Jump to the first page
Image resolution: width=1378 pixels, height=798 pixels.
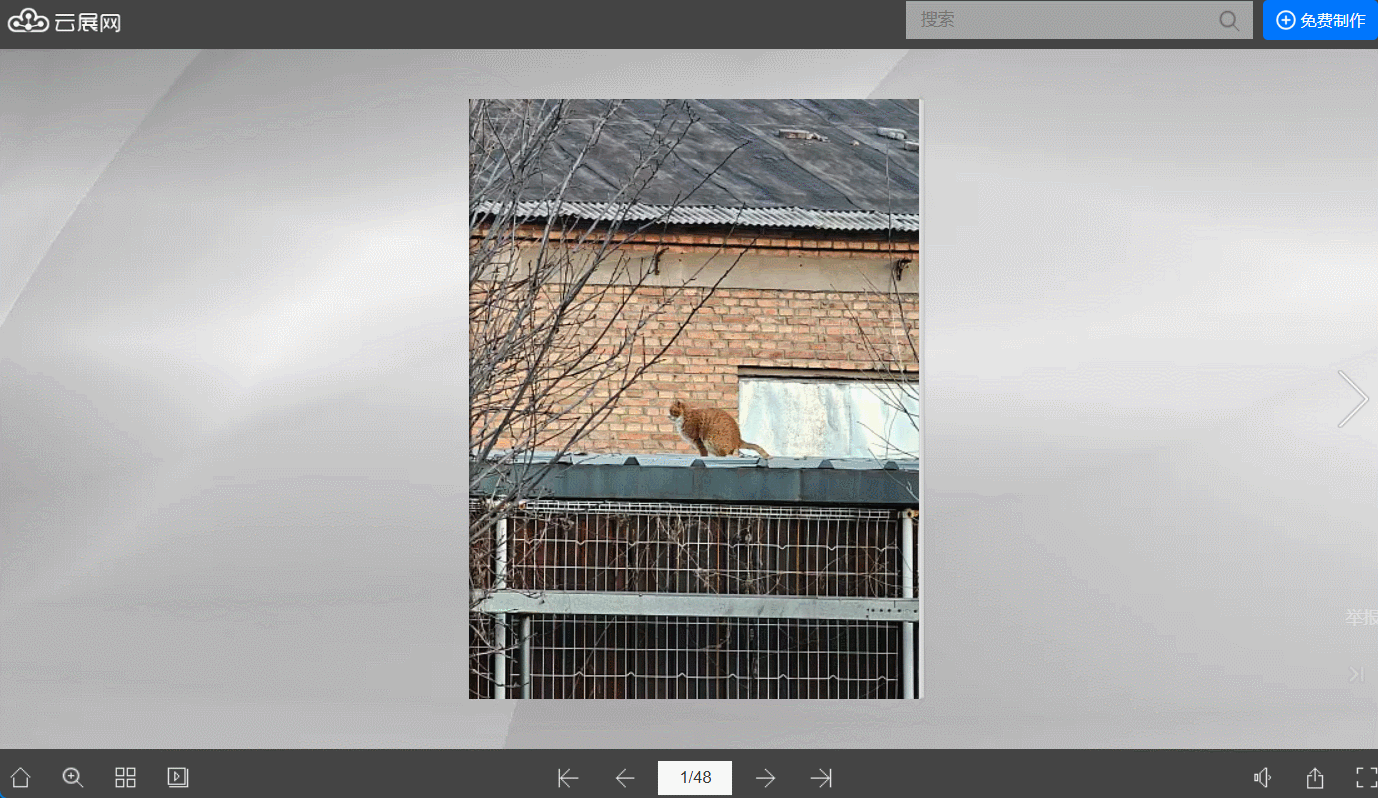point(568,778)
